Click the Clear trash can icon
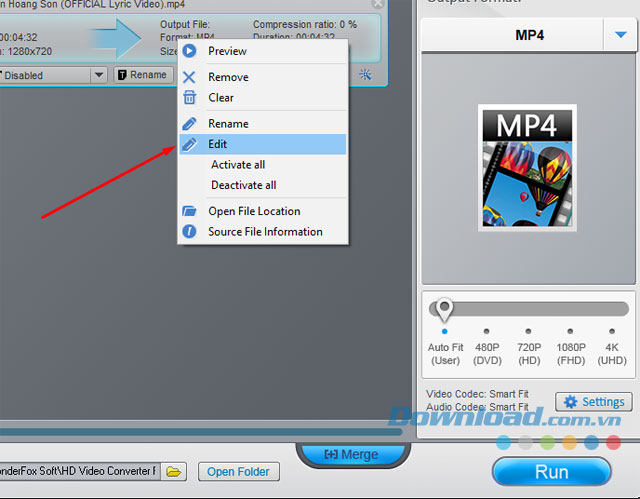The width and height of the screenshot is (640, 499). 189,98
